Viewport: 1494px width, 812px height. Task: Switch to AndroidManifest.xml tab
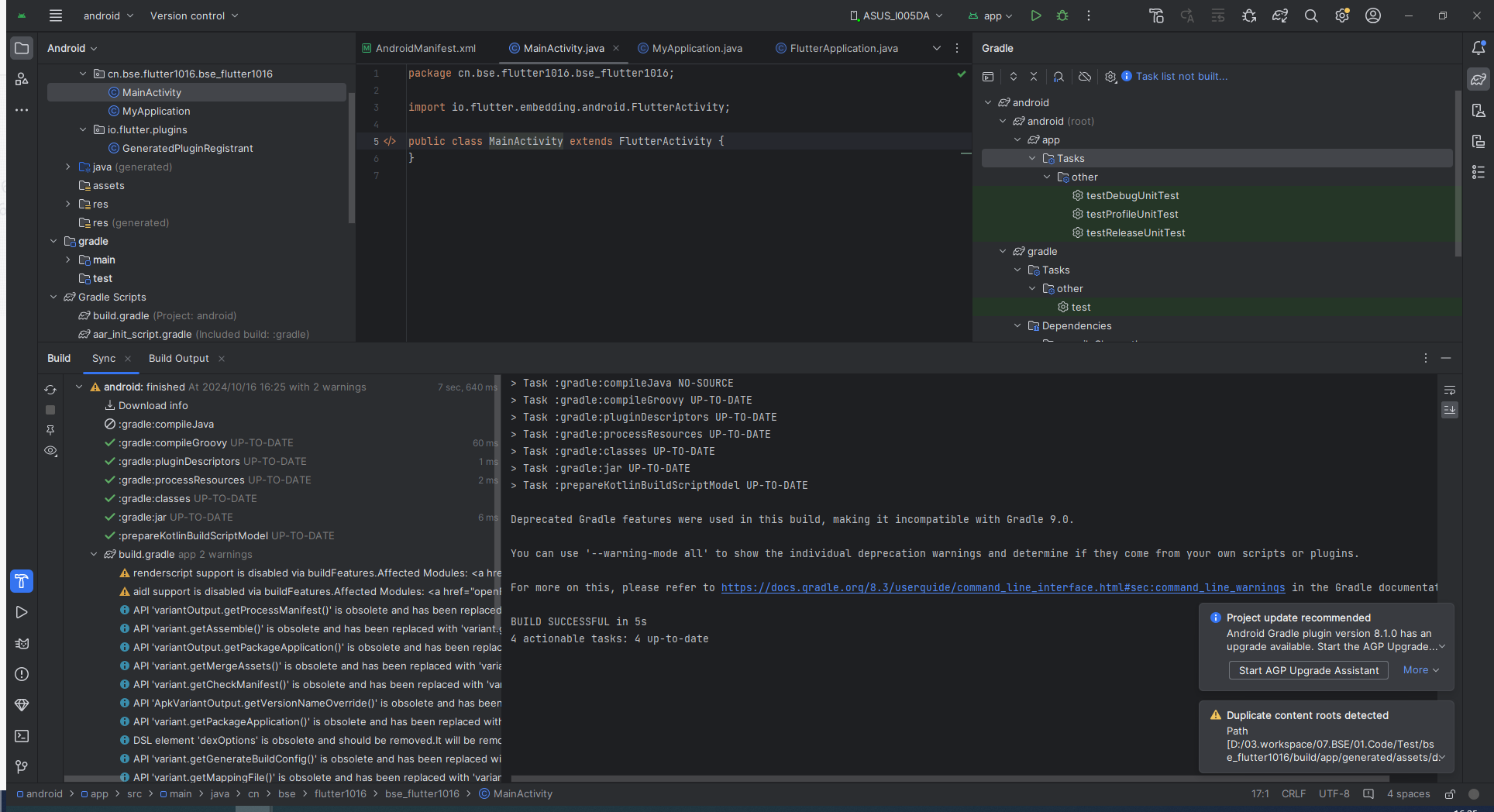(x=419, y=48)
